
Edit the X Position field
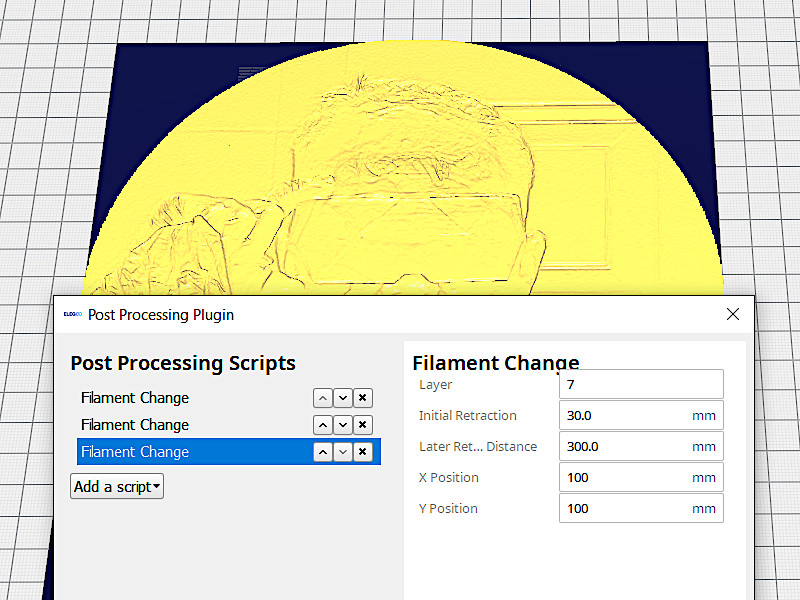coord(641,478)
